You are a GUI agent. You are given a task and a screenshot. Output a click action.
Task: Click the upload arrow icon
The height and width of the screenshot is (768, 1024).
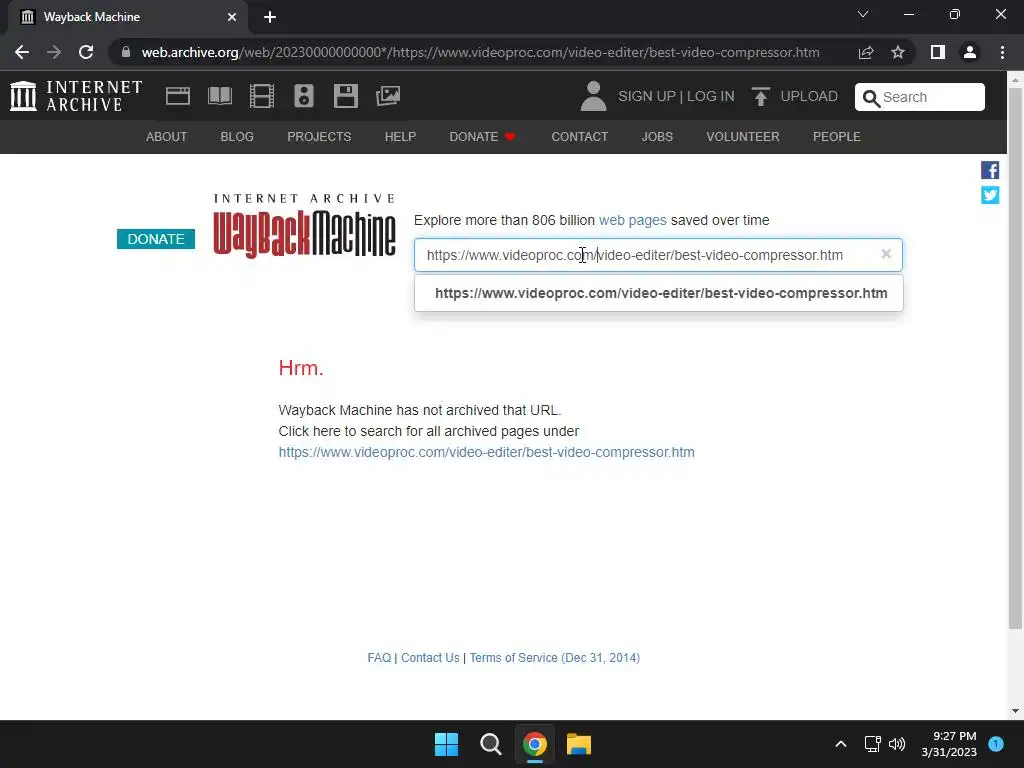(x=760, y=97)
